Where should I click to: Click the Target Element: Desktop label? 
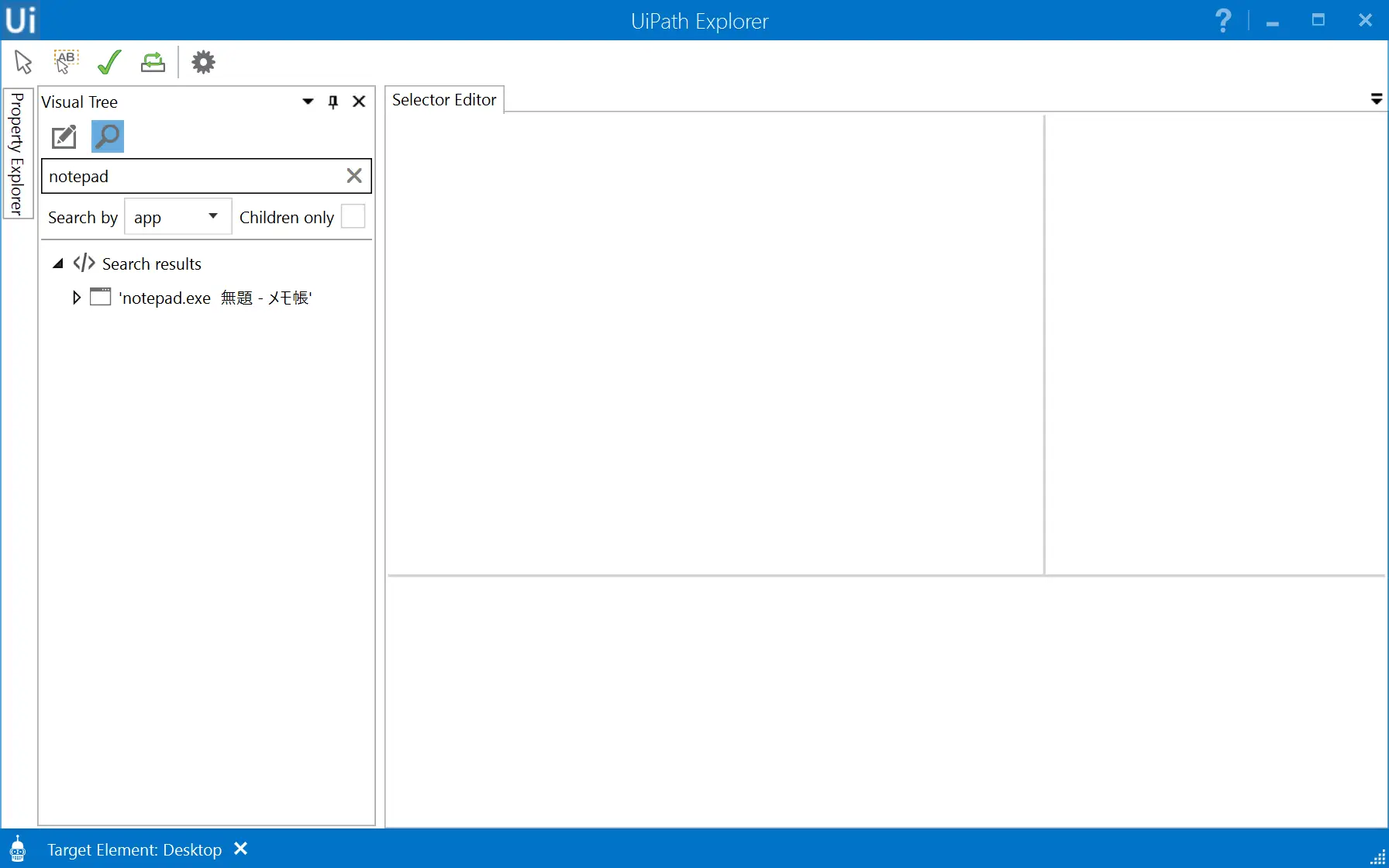tap(134, 850)
